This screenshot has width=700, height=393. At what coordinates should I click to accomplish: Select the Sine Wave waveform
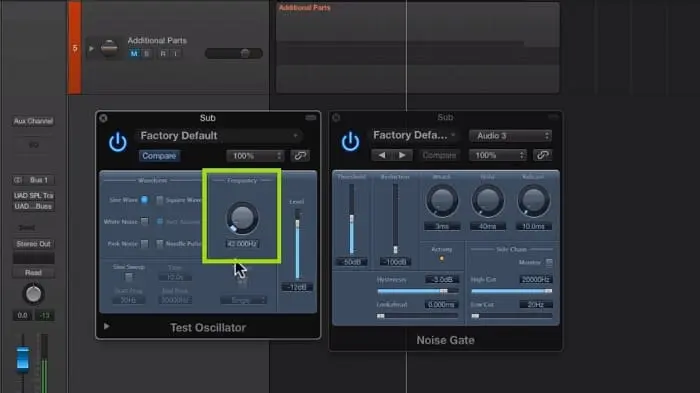click(x=144, y=200)
